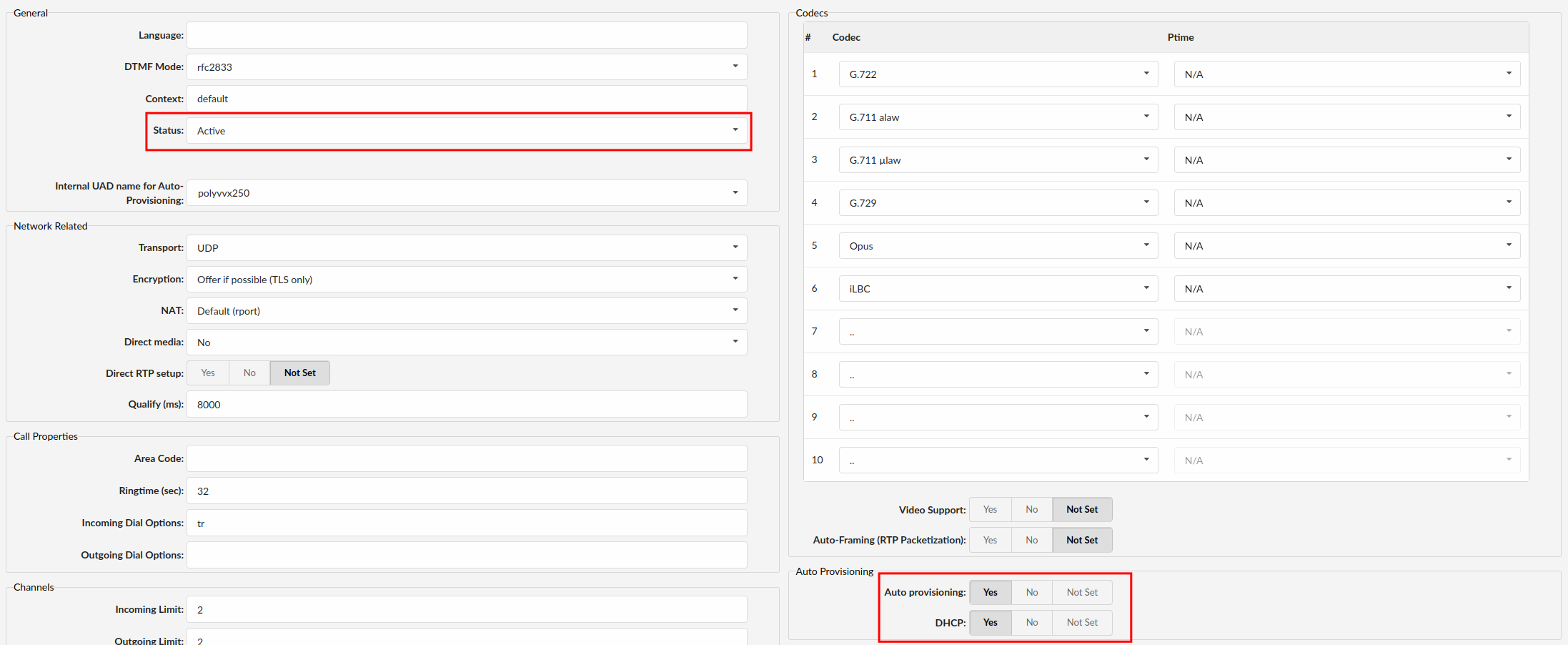Open codec 1 dropdown showing G.722
The width and height of the screenshot is (1568, 645).
(998, 74)
